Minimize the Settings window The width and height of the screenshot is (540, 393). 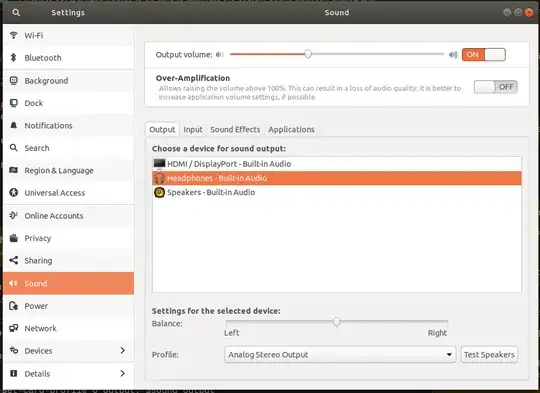pos(507,13)
